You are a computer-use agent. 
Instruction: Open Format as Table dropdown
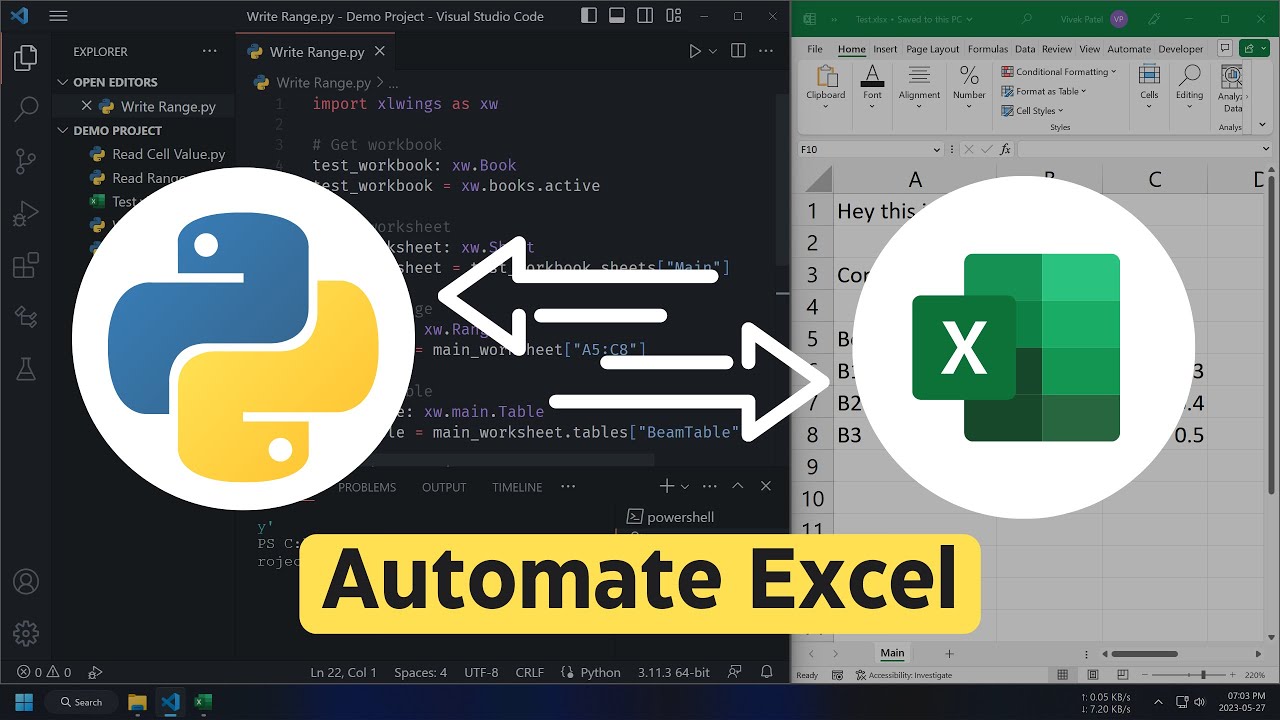[x=1044, y=91]
